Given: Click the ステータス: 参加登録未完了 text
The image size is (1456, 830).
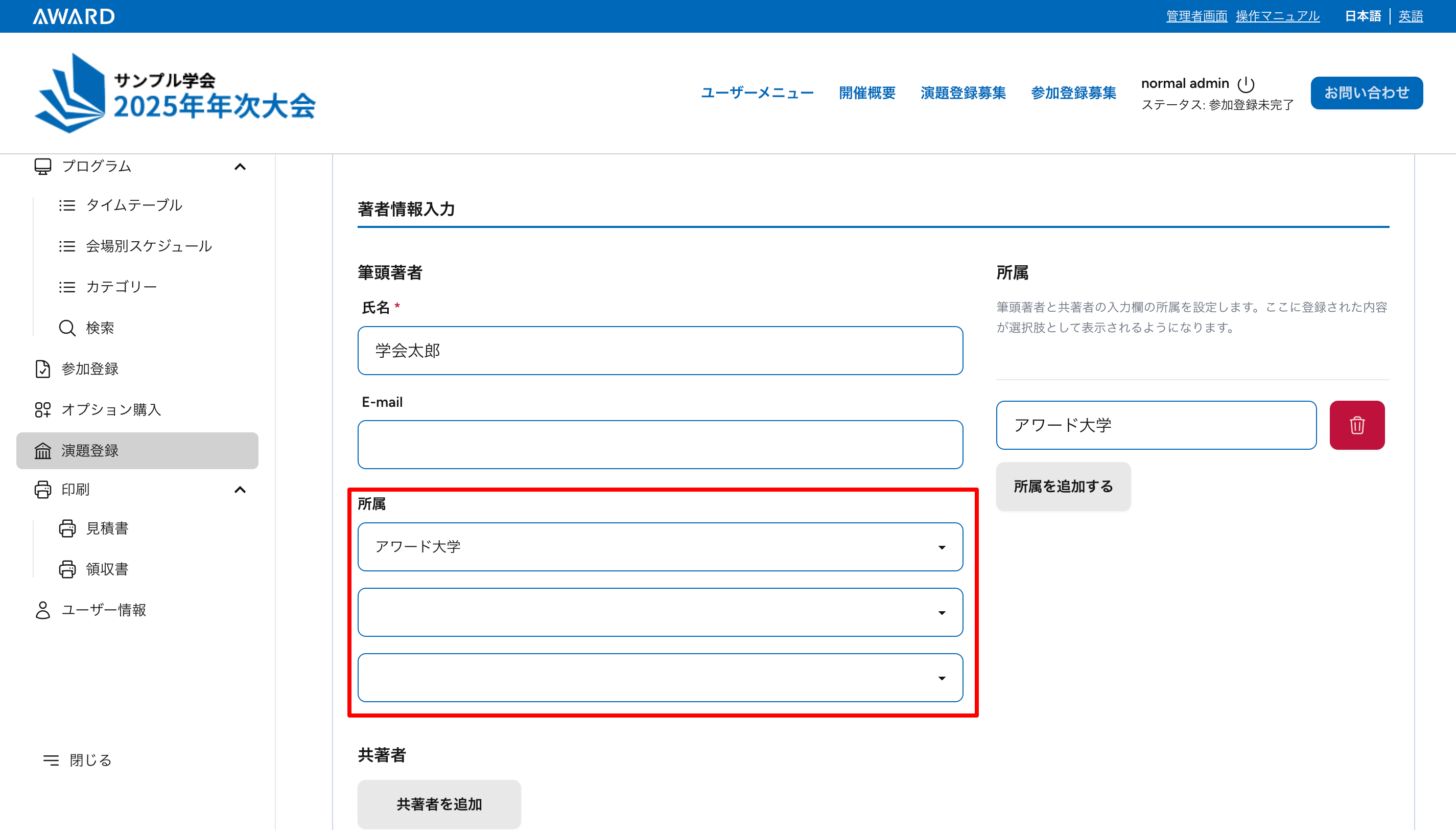Looking at the screenshot, I should [1217, 105].
